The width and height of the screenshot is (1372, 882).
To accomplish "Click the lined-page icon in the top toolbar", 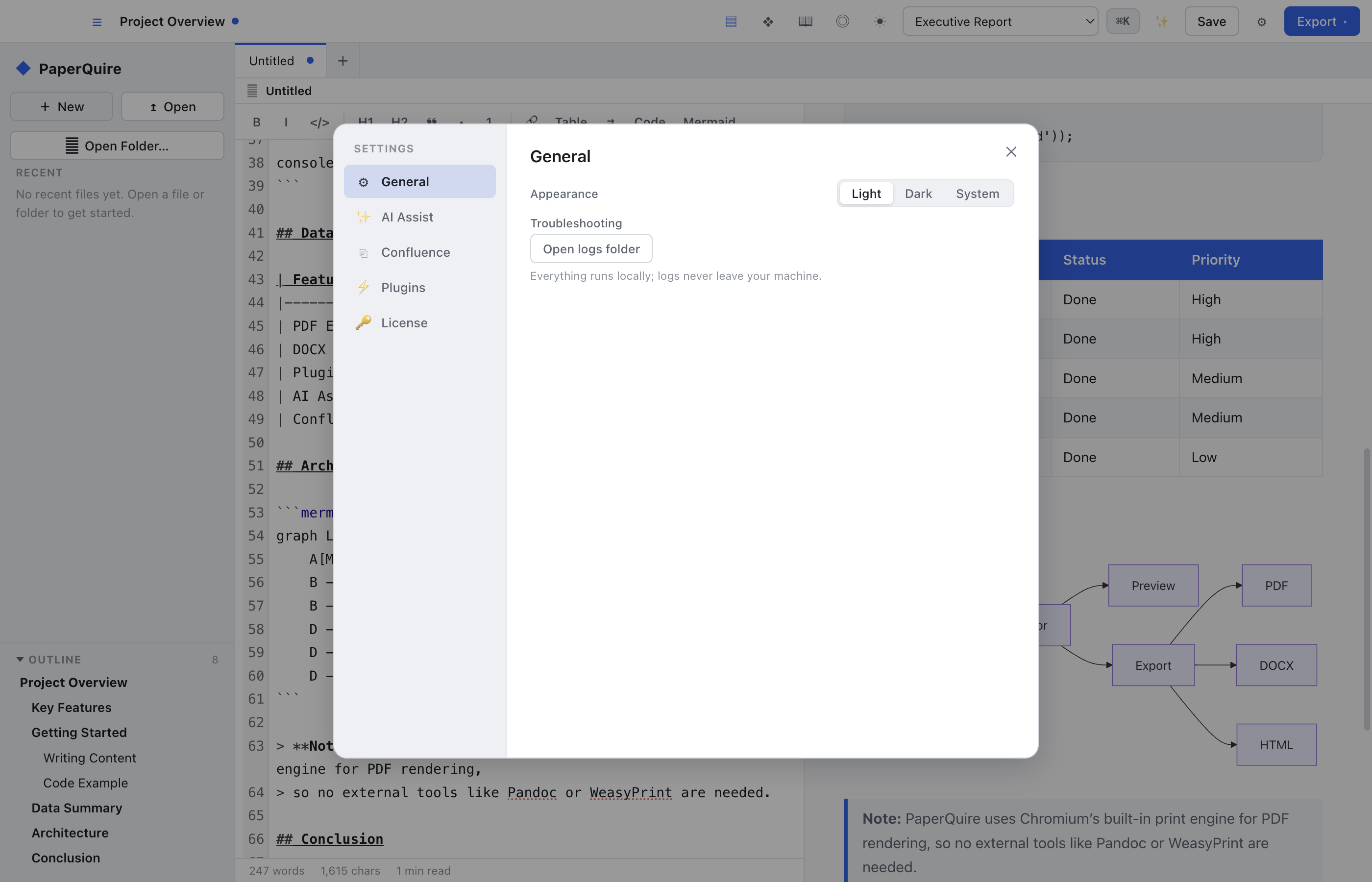I will point(731,22).
